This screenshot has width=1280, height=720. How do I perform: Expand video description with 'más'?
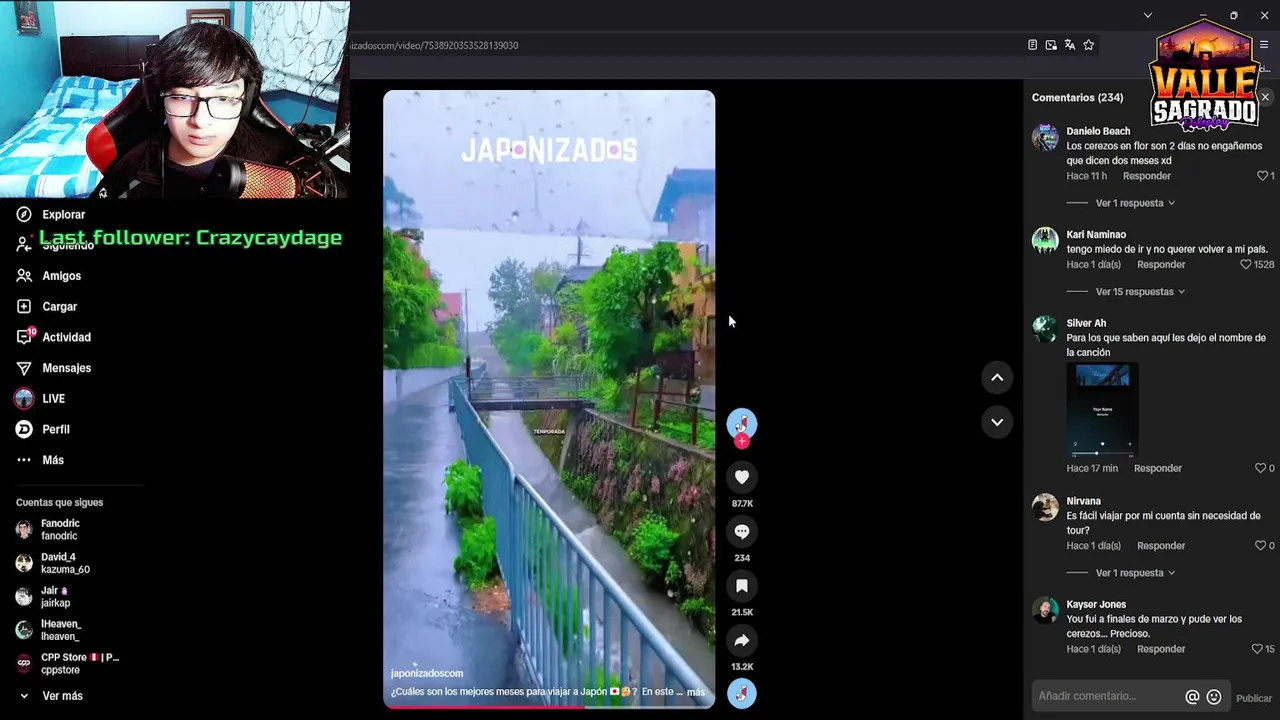696,692
